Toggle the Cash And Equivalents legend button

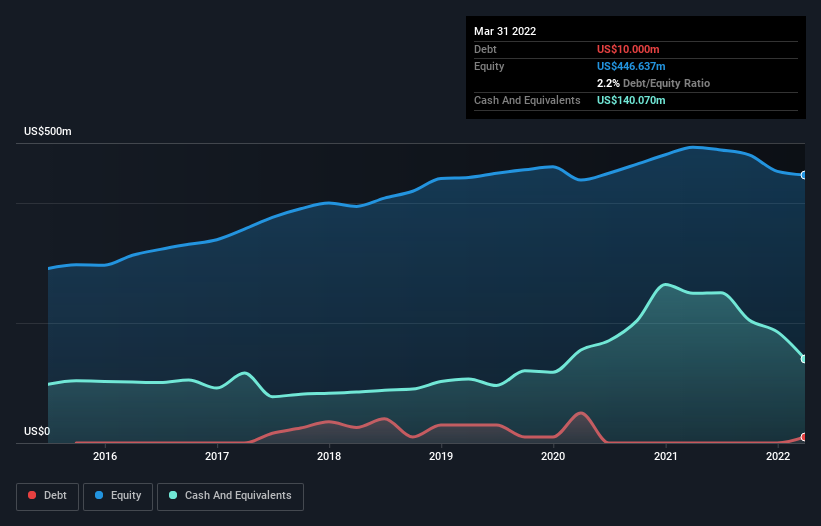230,496
